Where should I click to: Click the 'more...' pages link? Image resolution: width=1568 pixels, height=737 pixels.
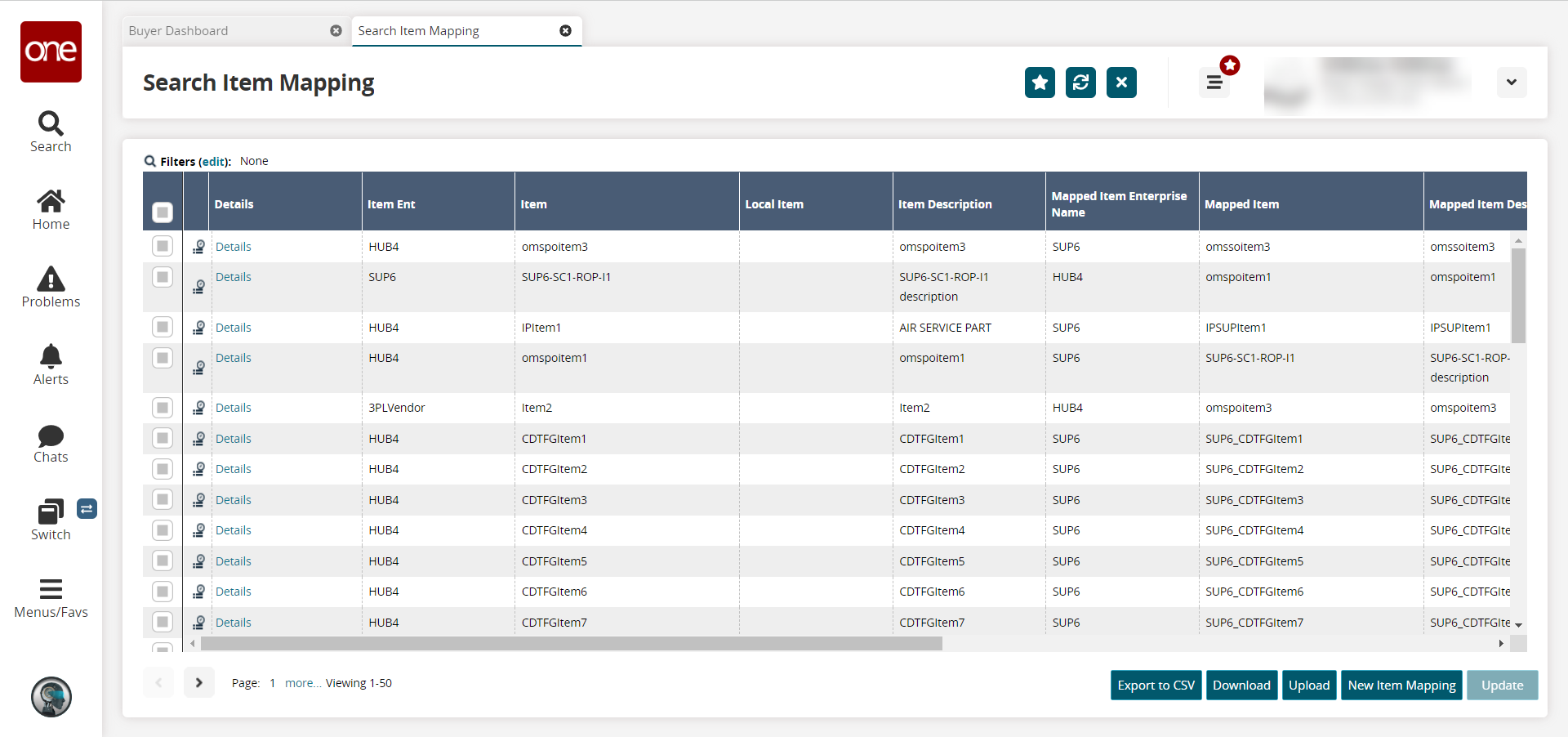[x=302, y=683]
